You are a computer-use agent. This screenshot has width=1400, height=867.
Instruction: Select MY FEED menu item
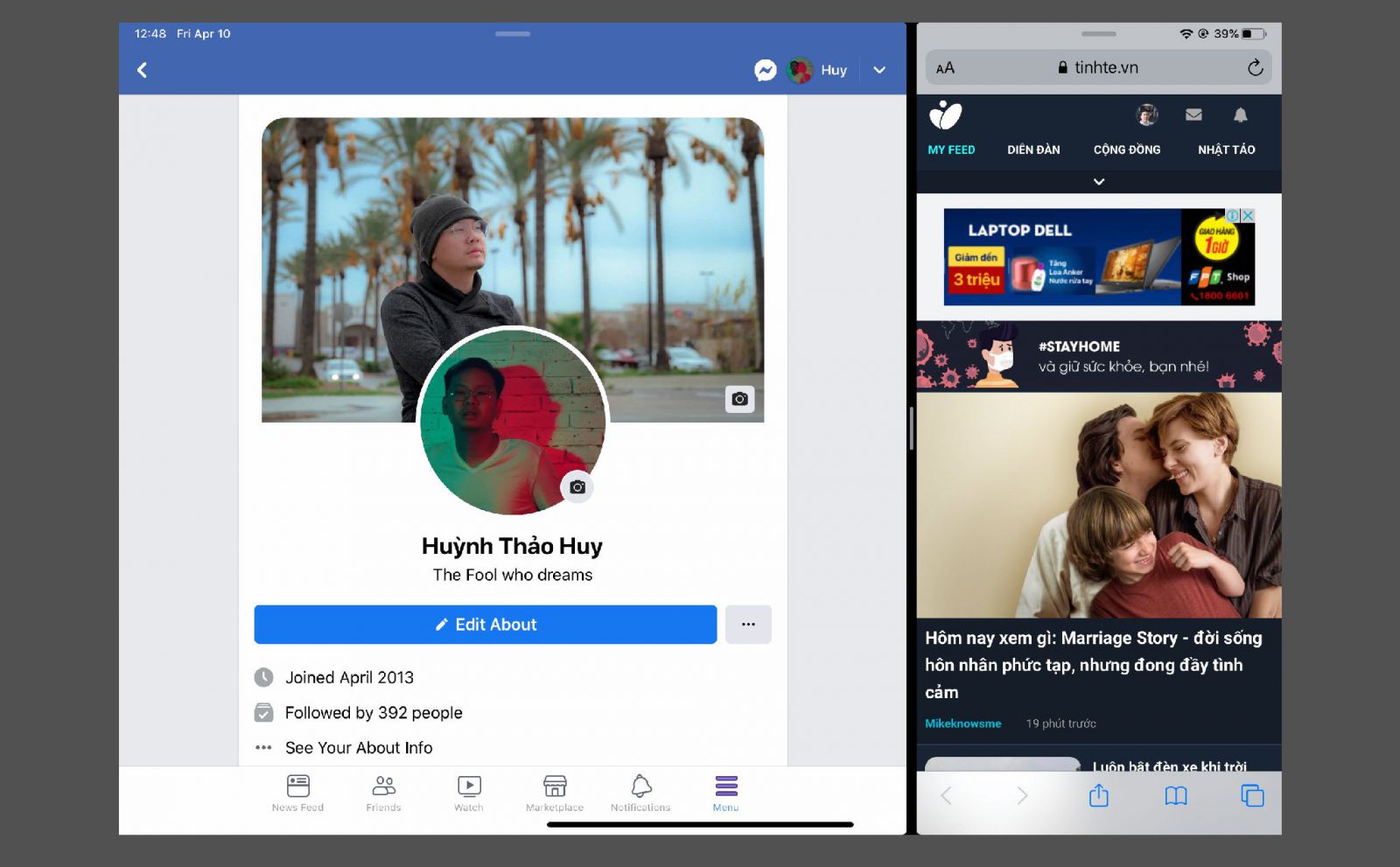(x=951, y=150)
